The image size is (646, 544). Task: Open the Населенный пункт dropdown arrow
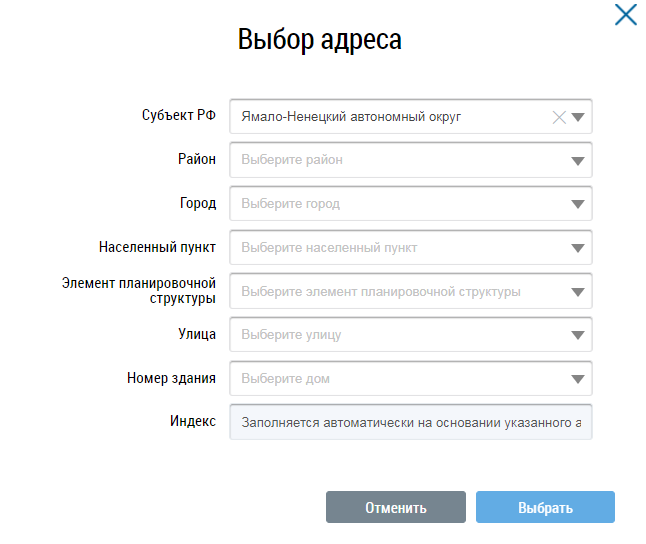[x=578, y=248]
